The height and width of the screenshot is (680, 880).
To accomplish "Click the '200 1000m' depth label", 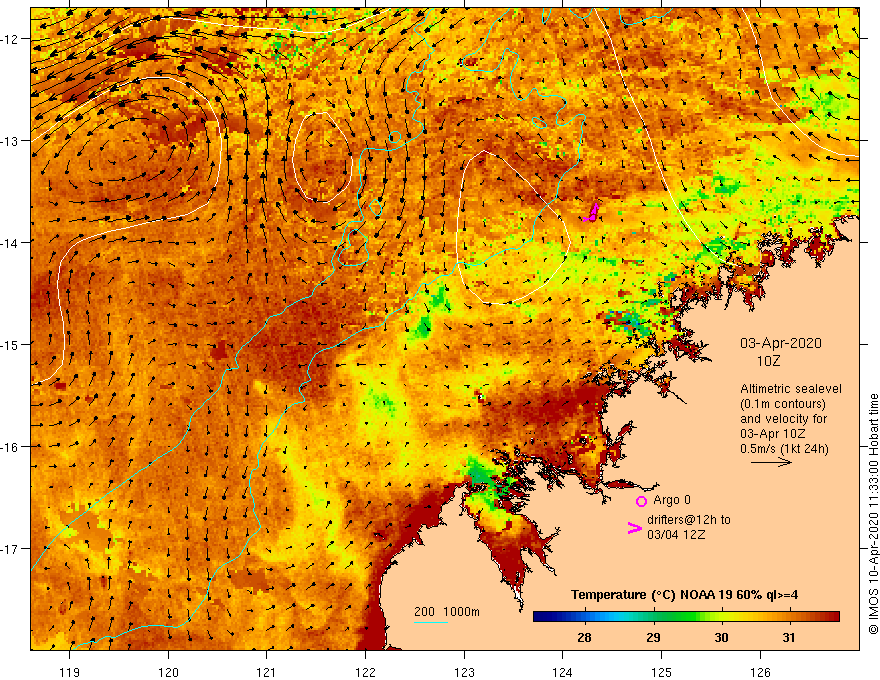I will point(447,612).
